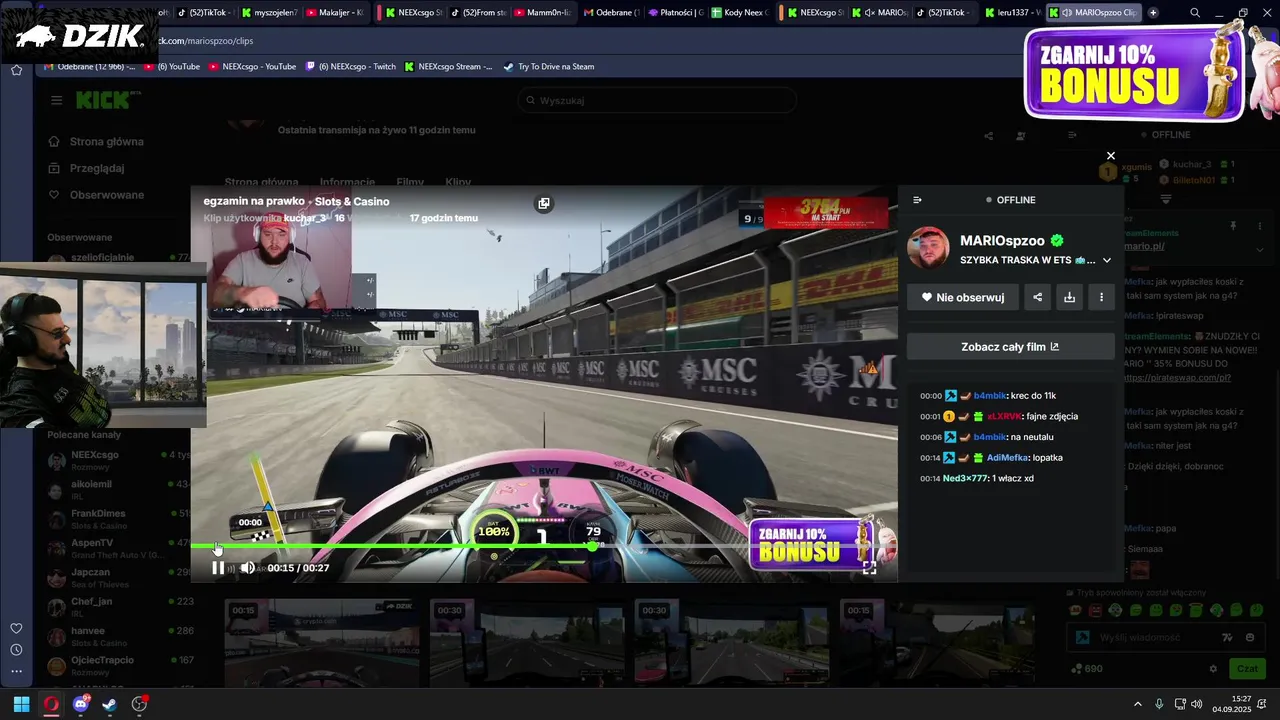Open Opera GX from taskbar
Screen dimensions: 1280x720
point(51,704)
